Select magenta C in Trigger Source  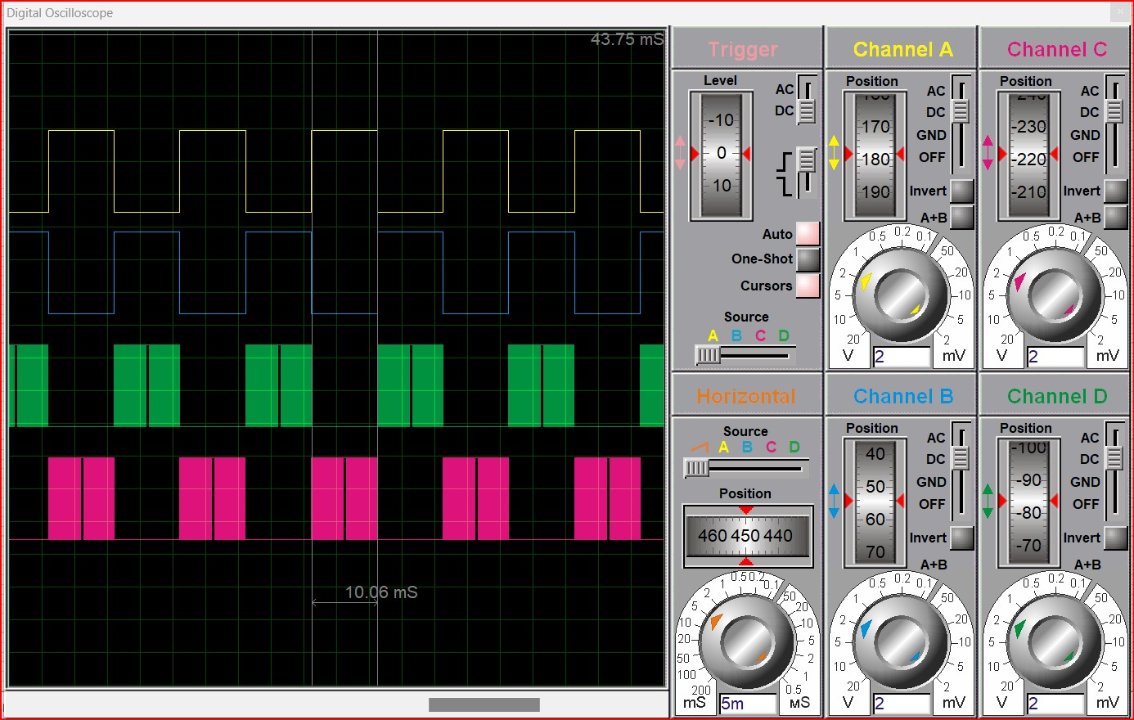[x=760, y=335]
